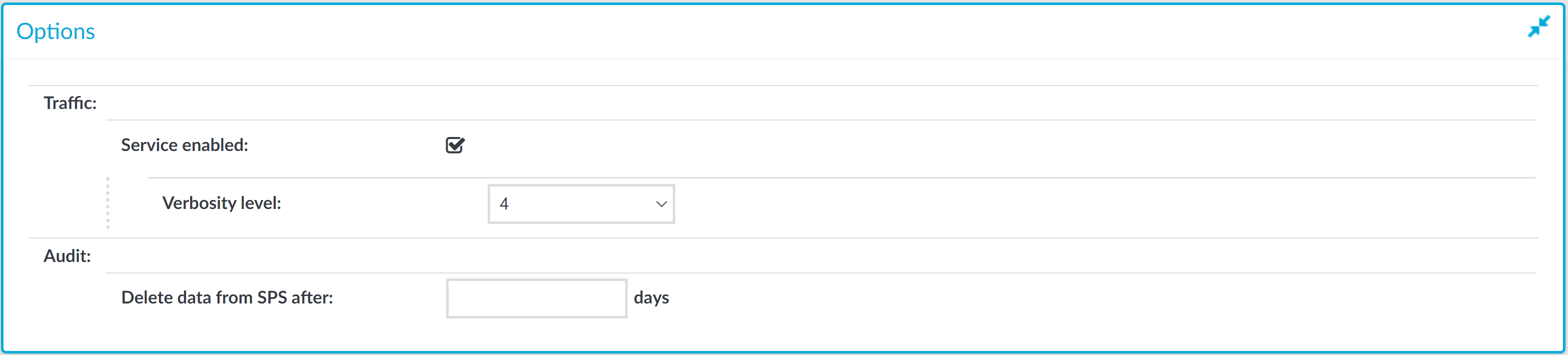Open the Verbosity level dropdown
This screenshot has width=1568, height=355.
(x=581, y=204)
